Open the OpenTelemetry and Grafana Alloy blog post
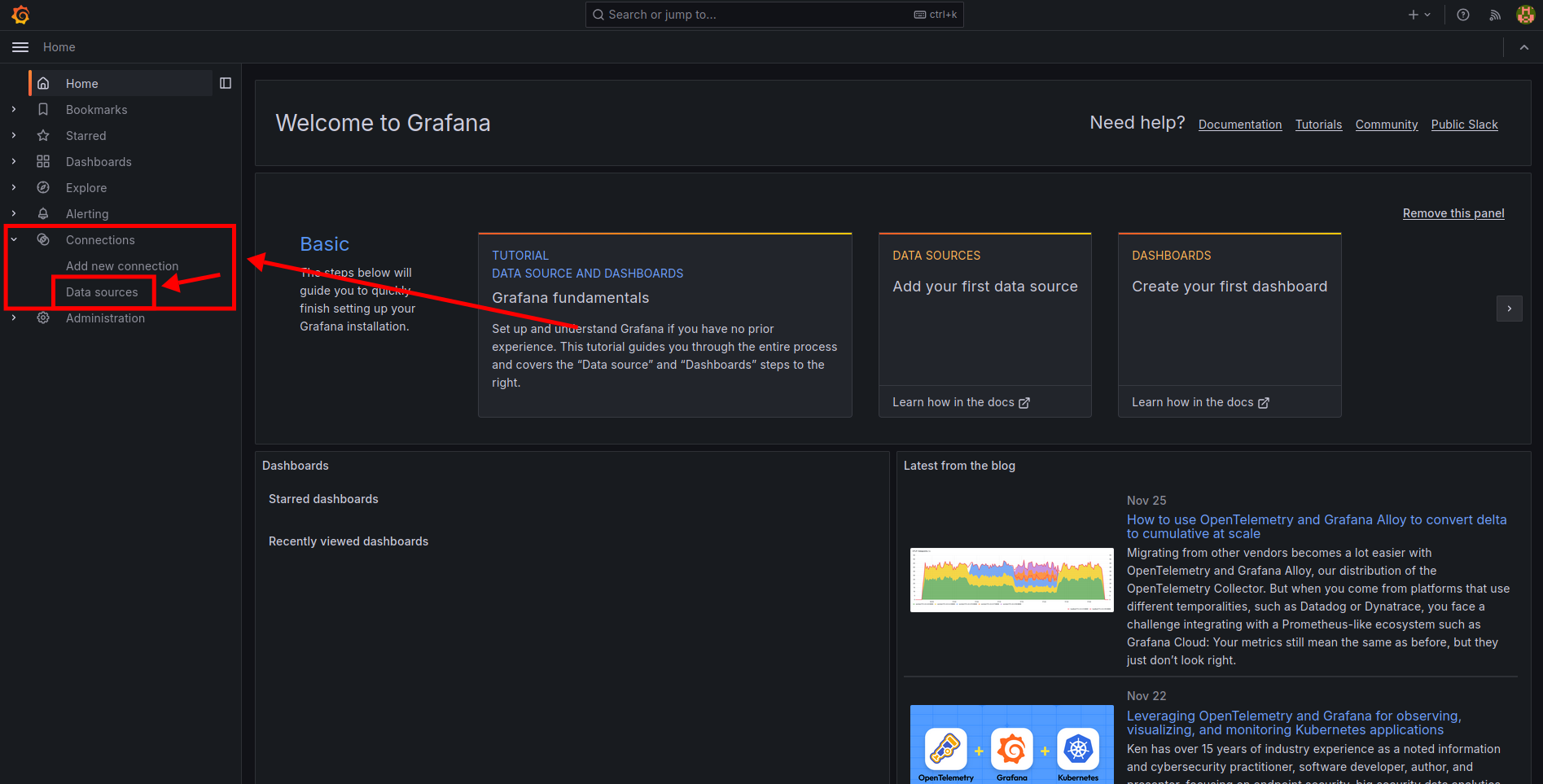 (x=1317, y=527)
